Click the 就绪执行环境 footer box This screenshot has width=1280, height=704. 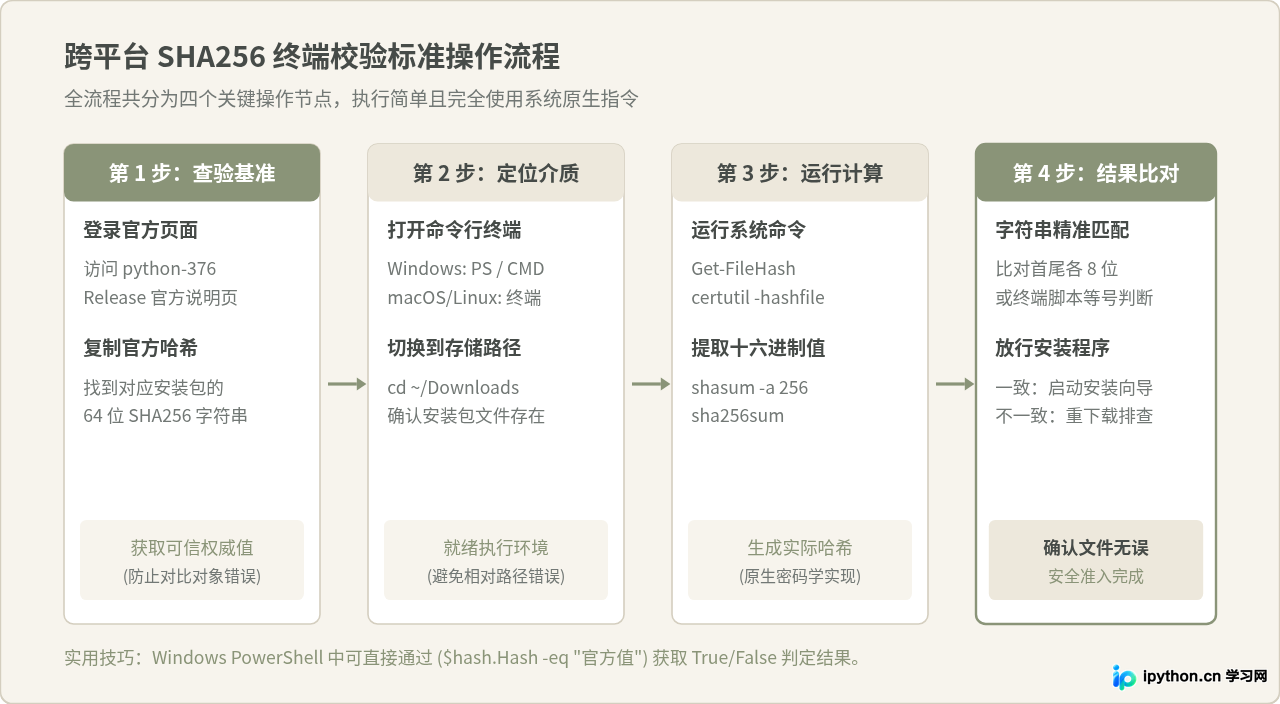click(496, 560)
